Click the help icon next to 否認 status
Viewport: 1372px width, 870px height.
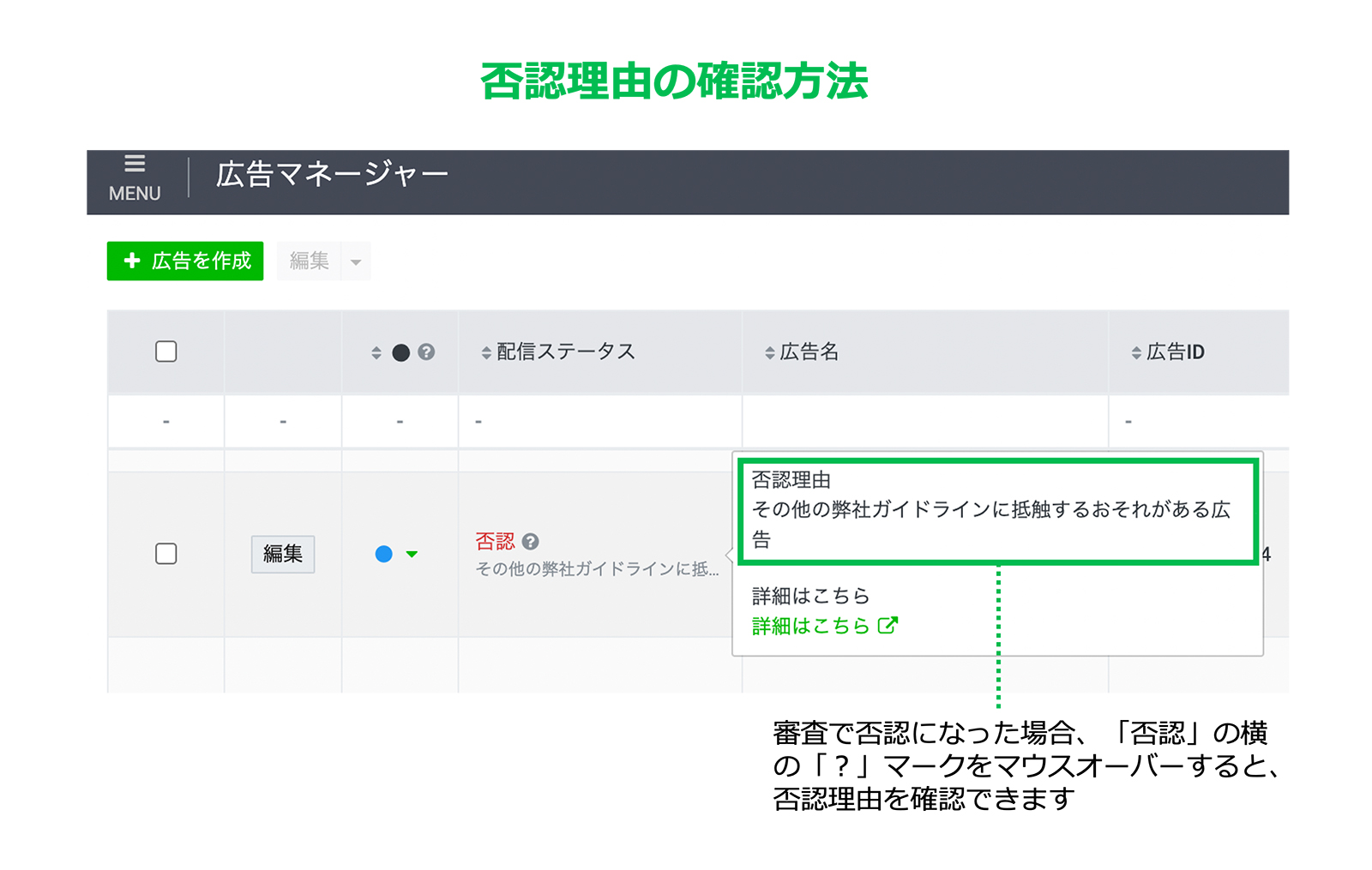click(x=531, y=542)
